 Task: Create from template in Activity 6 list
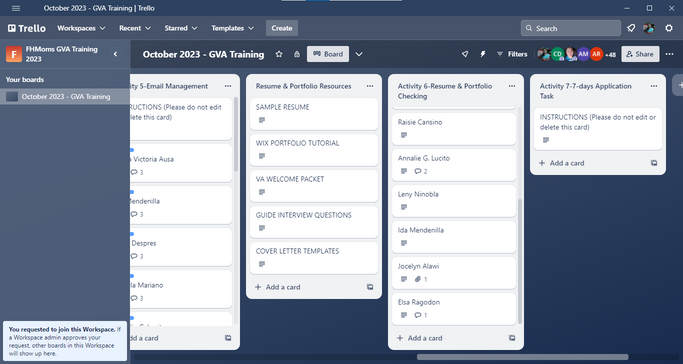512,338
